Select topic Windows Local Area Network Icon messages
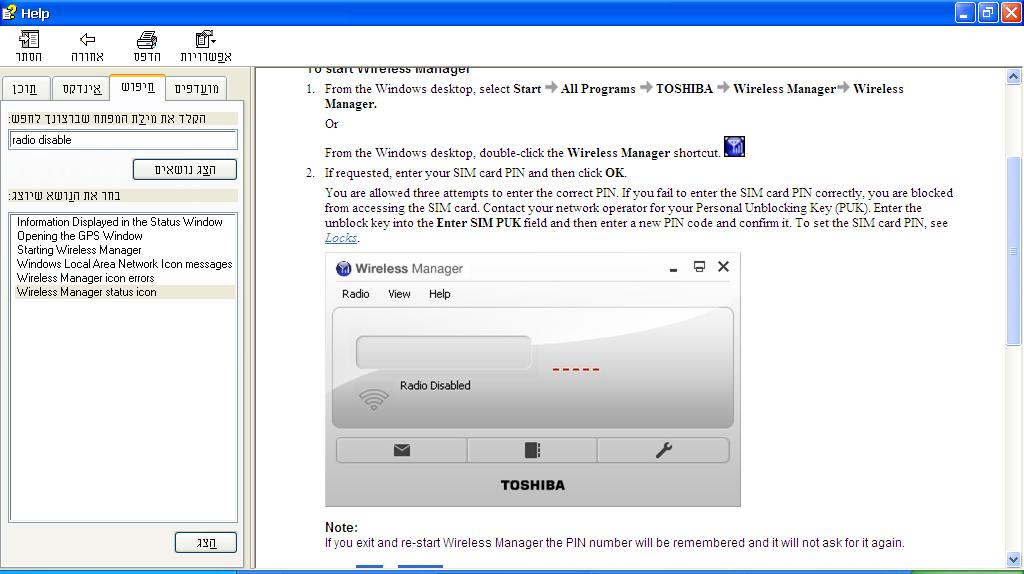Image resolution: width=1024 pixels, height=574 pixels. click(124, 264)
